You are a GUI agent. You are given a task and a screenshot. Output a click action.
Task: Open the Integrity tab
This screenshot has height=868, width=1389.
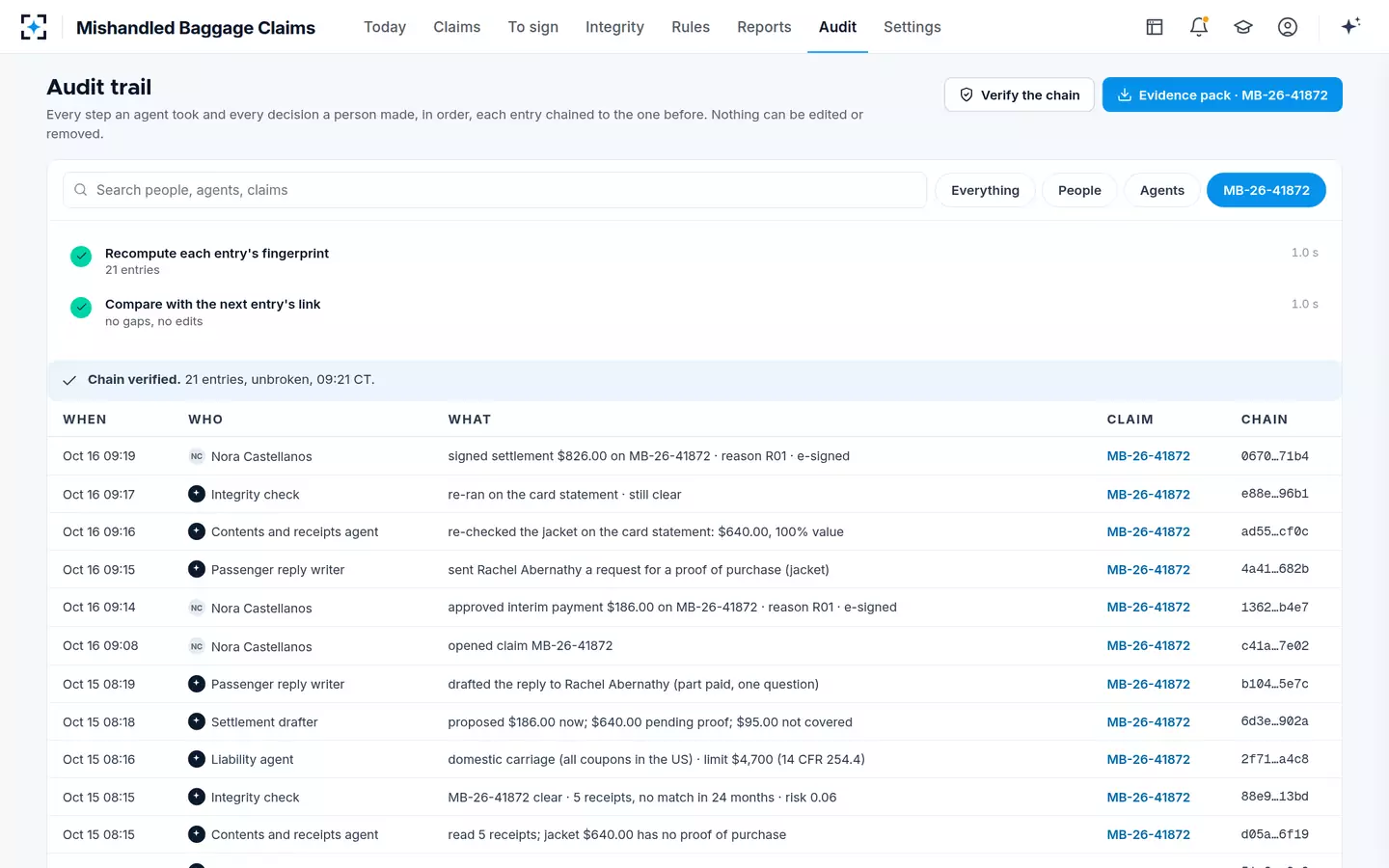coord(614,27)
